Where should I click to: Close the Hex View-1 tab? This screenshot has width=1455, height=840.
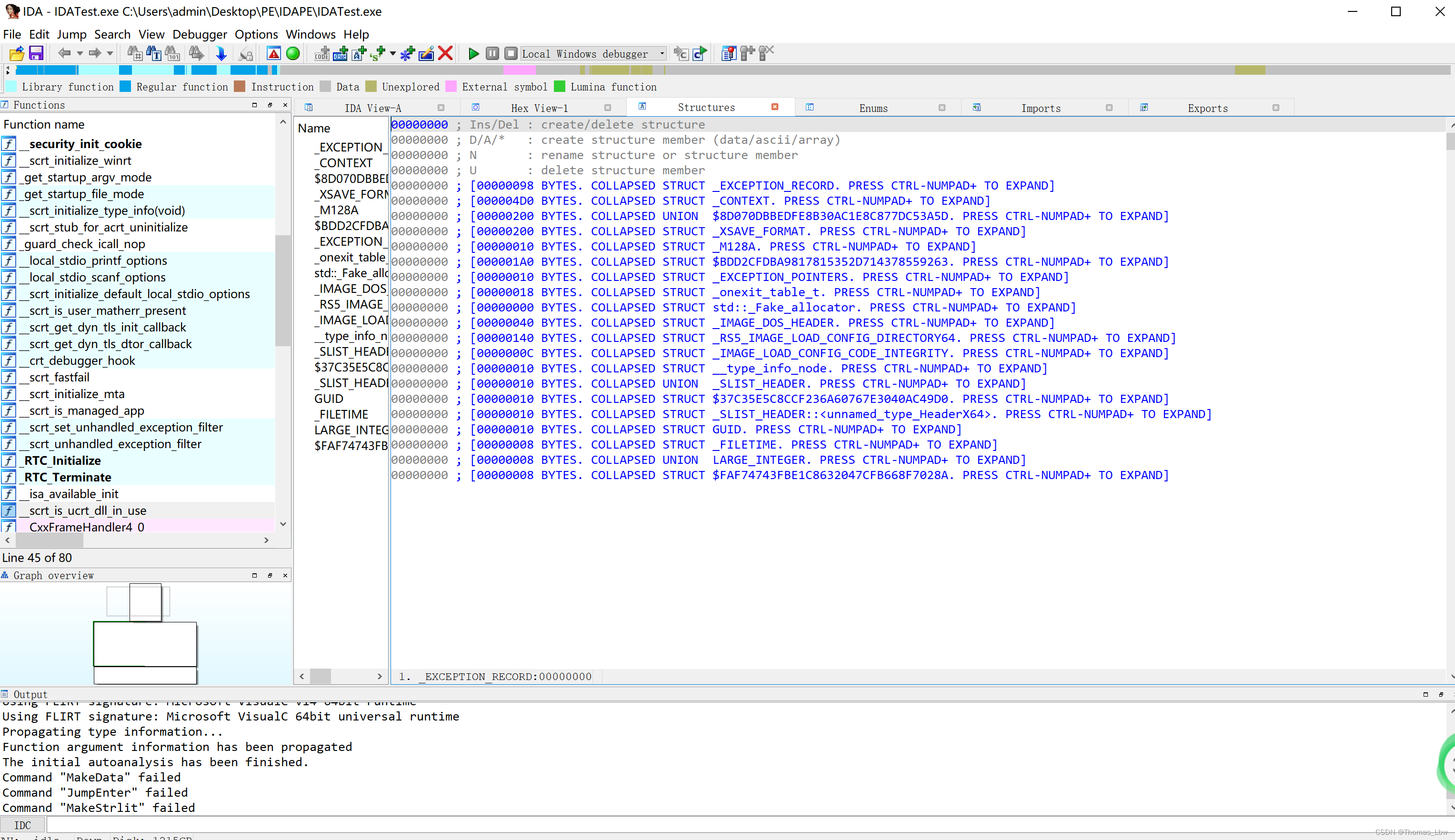[608, 108]
